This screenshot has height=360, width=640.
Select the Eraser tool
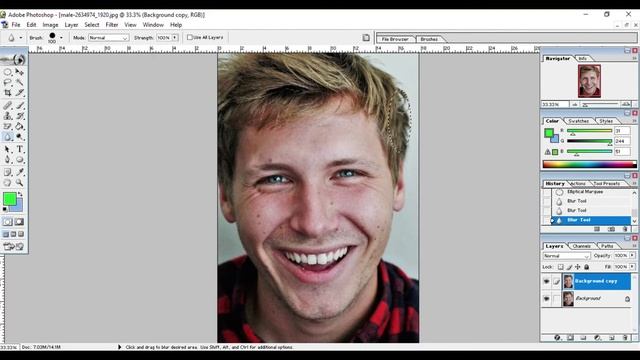point(8,127)
